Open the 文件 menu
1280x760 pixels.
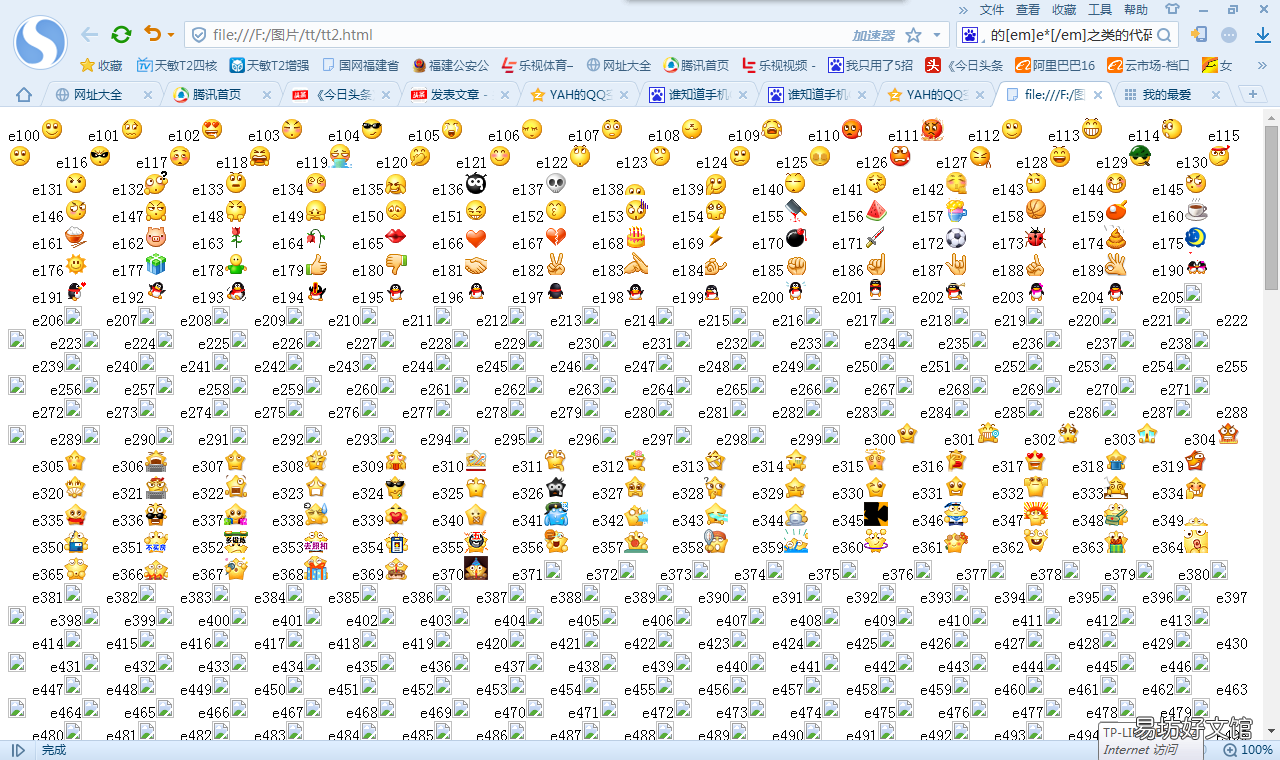[x=992, y=9]
